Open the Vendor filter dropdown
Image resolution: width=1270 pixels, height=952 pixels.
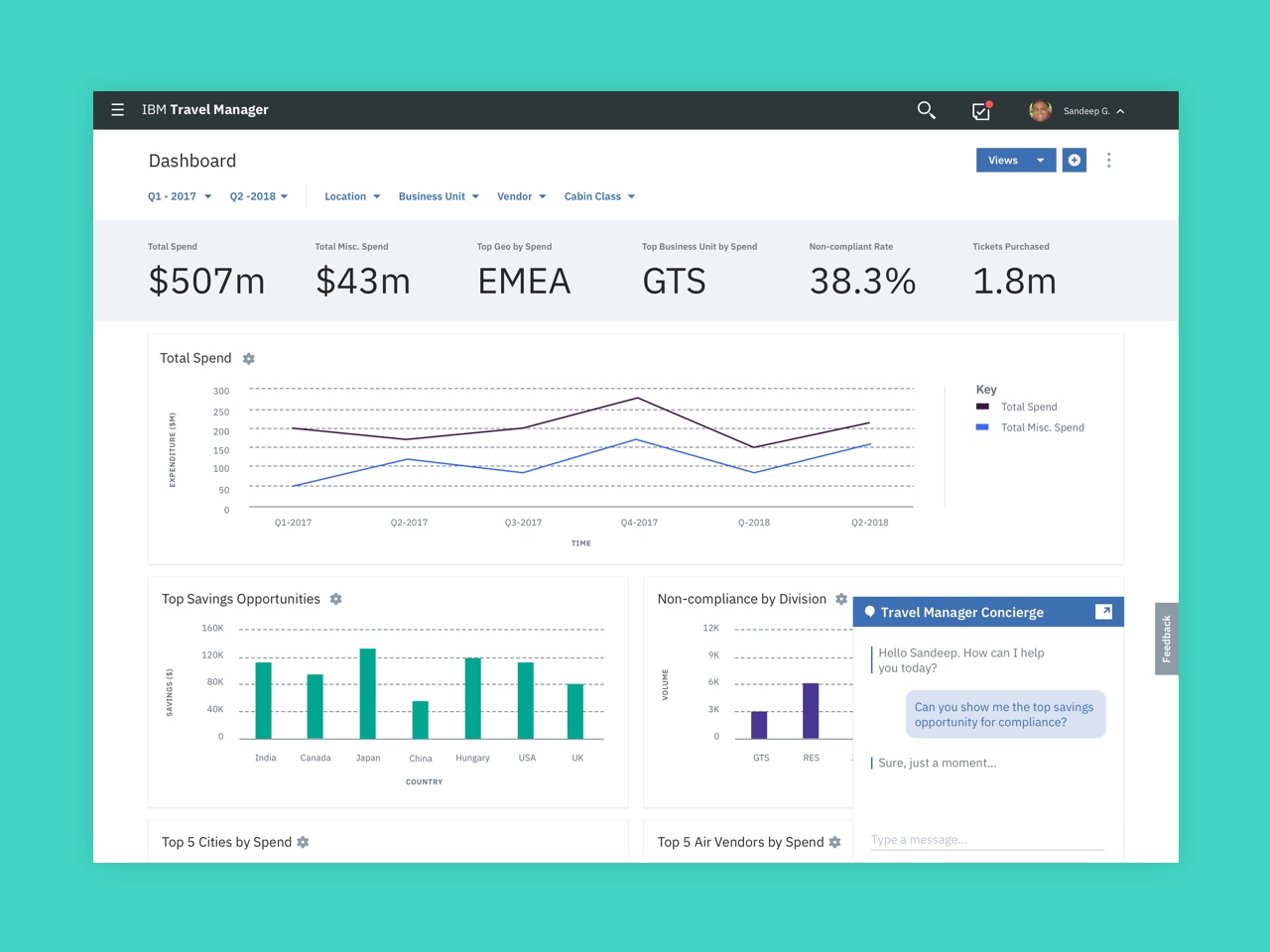520,195
